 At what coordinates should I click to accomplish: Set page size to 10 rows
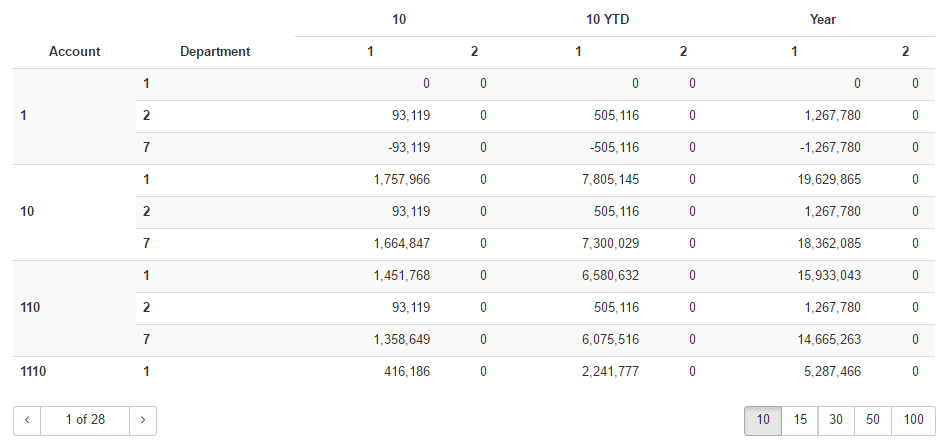pos(763,420)
